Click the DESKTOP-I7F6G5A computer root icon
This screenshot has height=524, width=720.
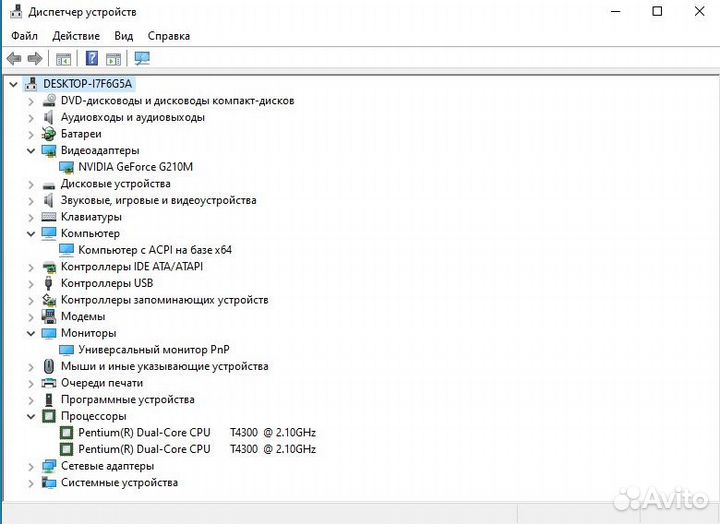pos(31,84)
